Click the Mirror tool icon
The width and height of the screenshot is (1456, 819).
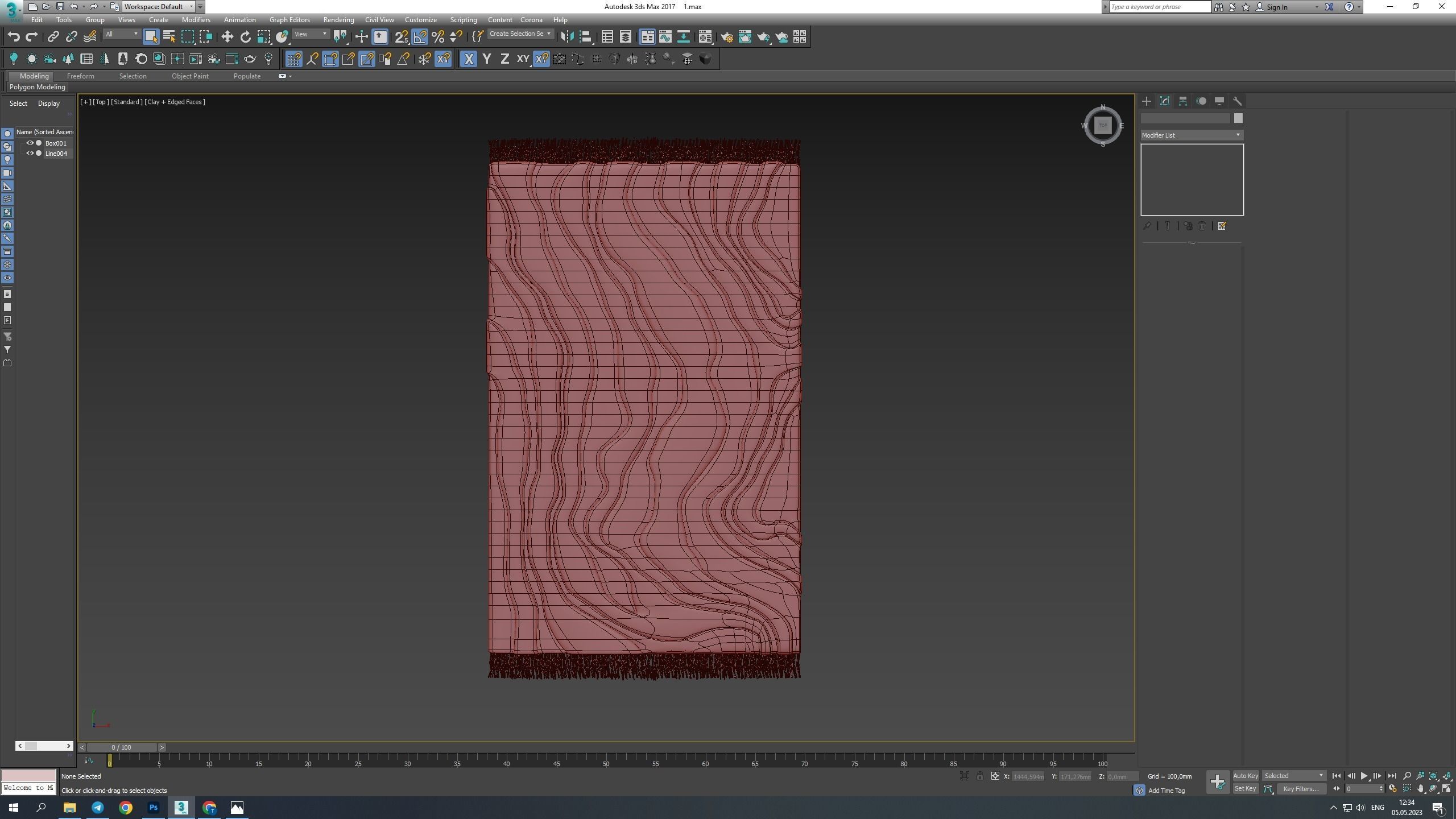coord(567,37)
